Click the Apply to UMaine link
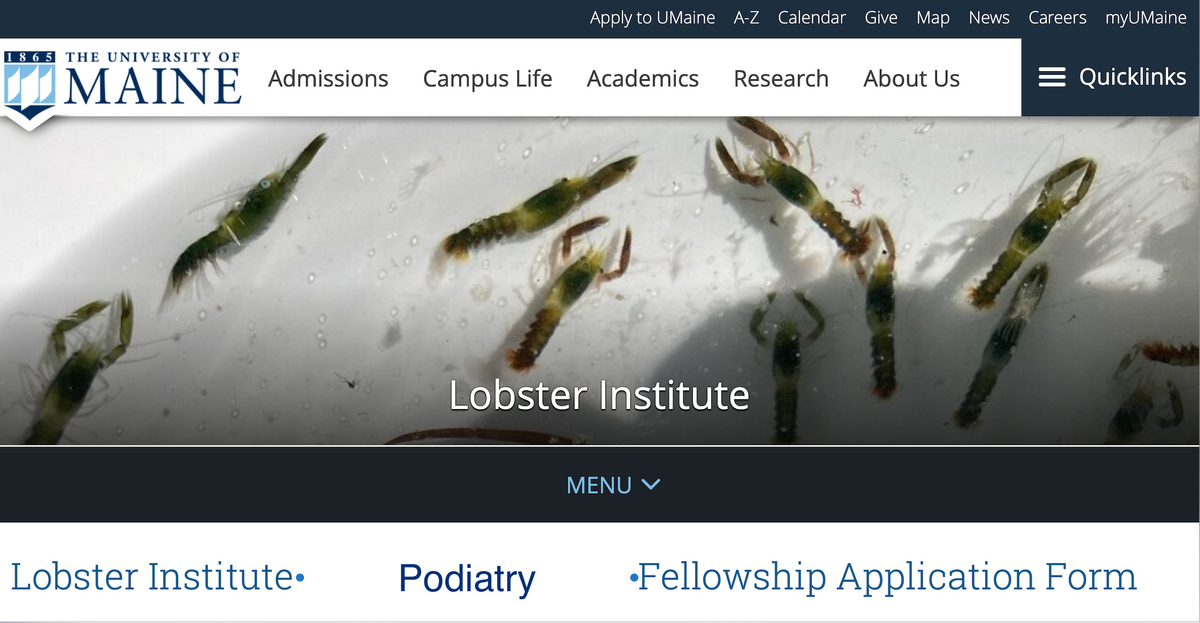 (x=652, y=18)
